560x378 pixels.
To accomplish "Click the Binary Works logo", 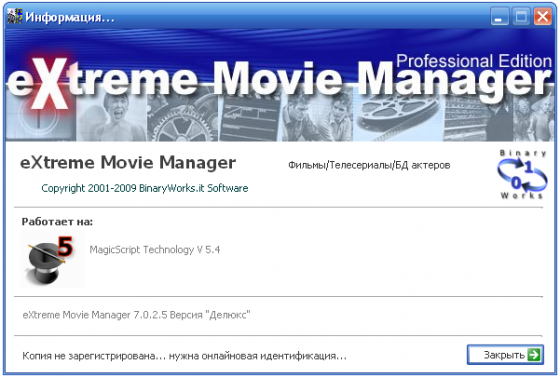I will (x=522, y=174).
